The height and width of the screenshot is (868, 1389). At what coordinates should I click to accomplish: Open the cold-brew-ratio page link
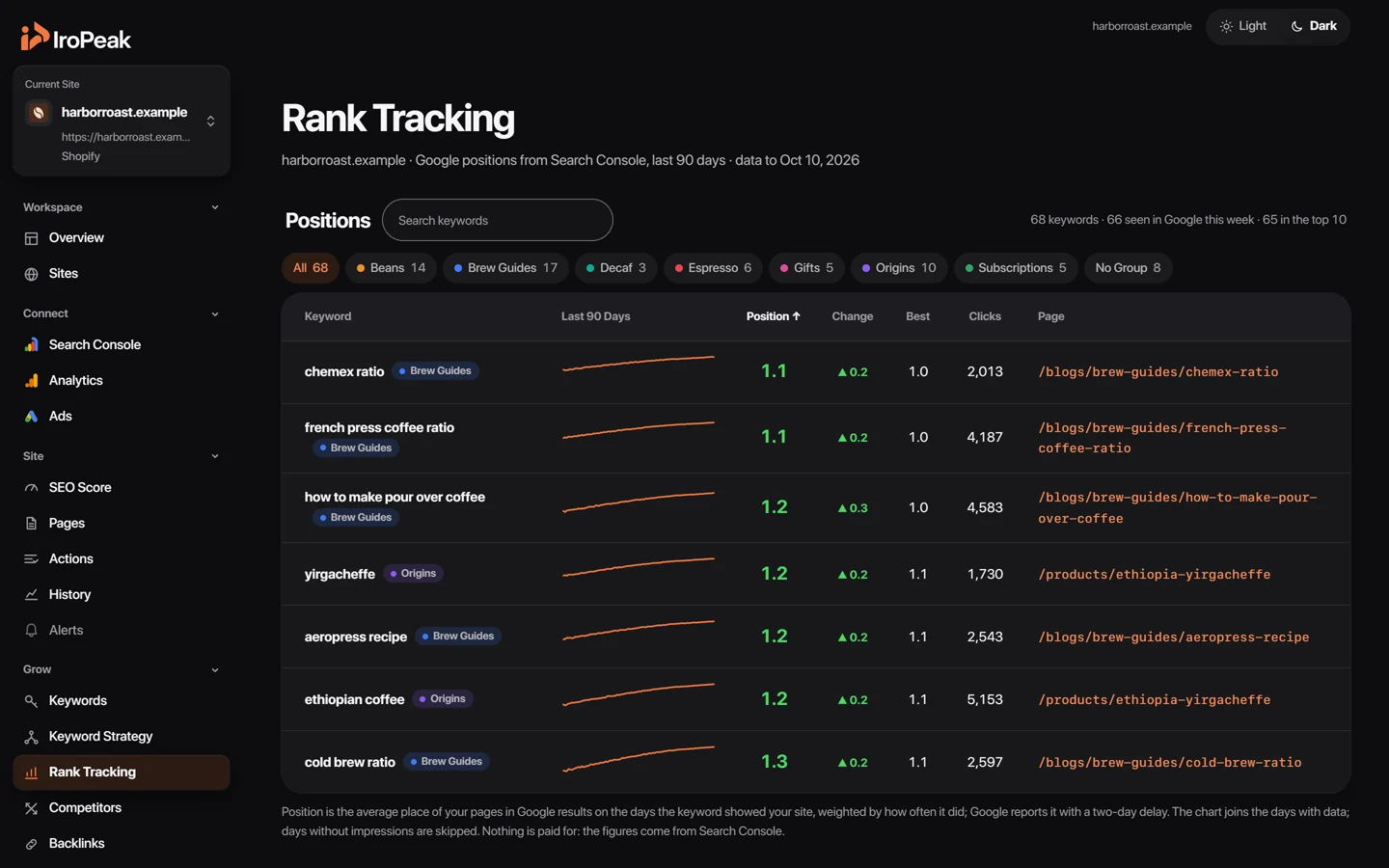(x=1170, y=763)
